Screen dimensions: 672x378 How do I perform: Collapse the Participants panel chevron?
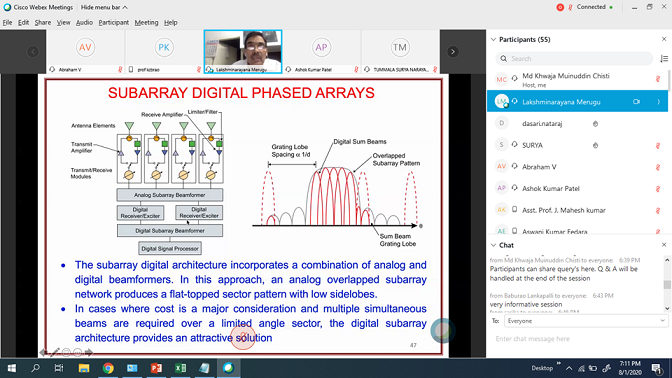pos(493,39)
